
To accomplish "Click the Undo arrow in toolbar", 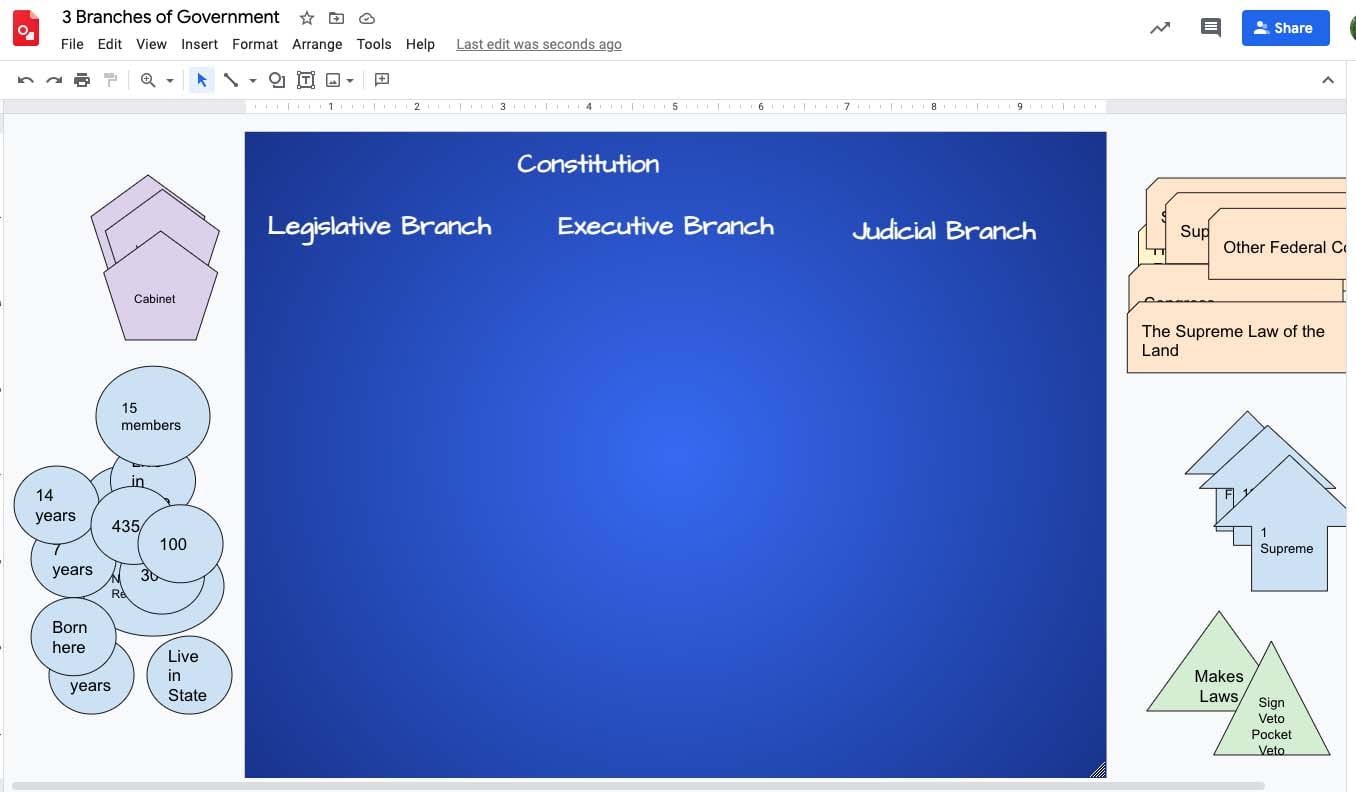I will point(26,80).
